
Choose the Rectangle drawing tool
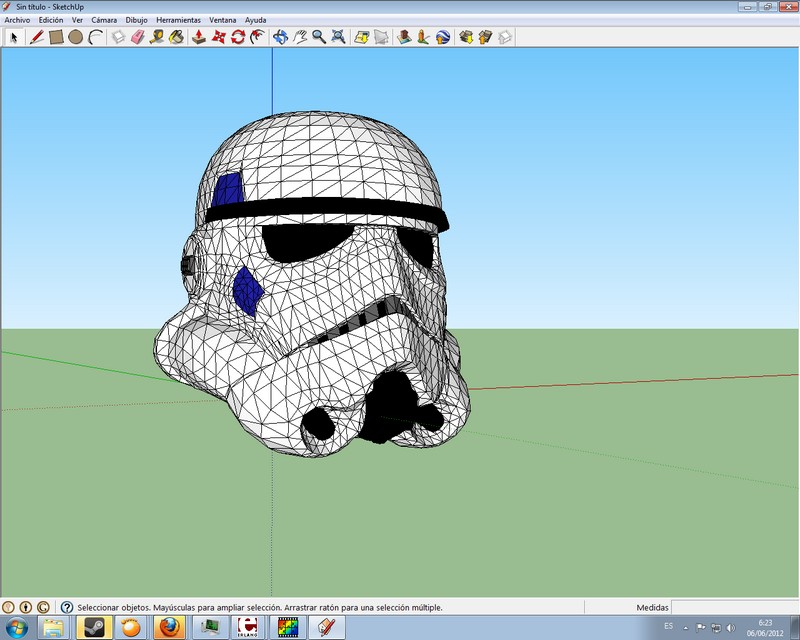(x=56, y=37)
